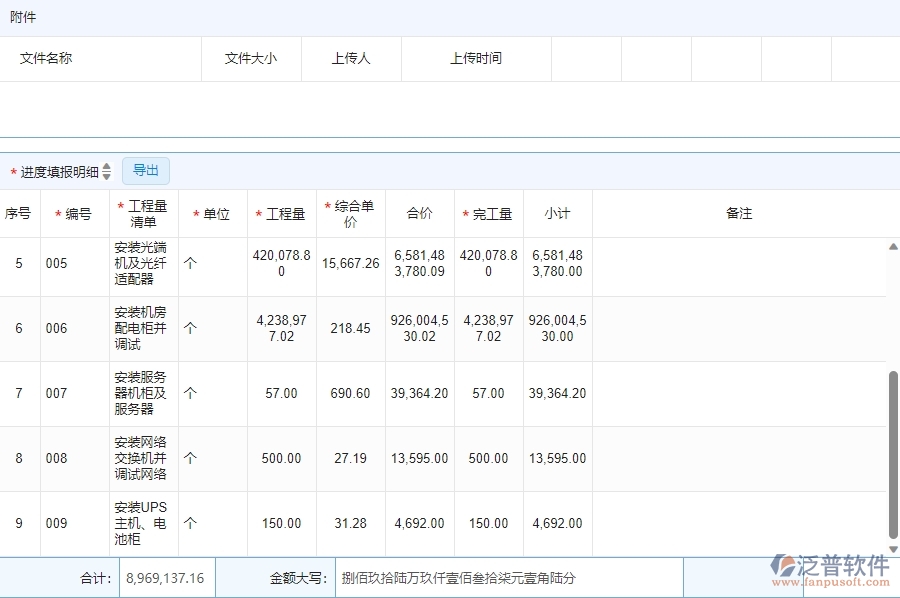The width and height of the screenshot is (900, 598).
Task: Click the 合计 total field showing 8,969,137.16
Action: coord(165,577)
